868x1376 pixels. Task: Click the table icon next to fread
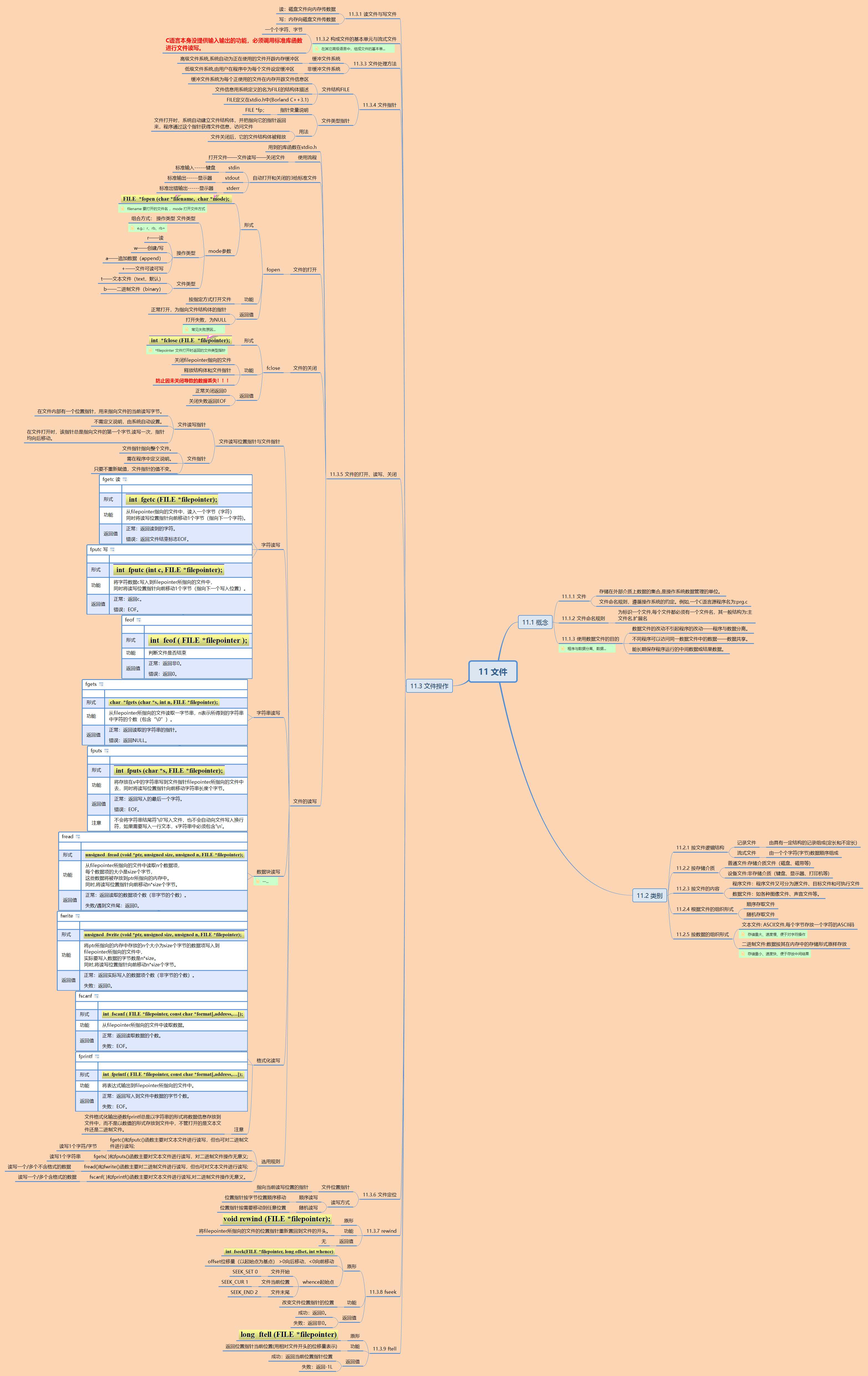point(78,837)
